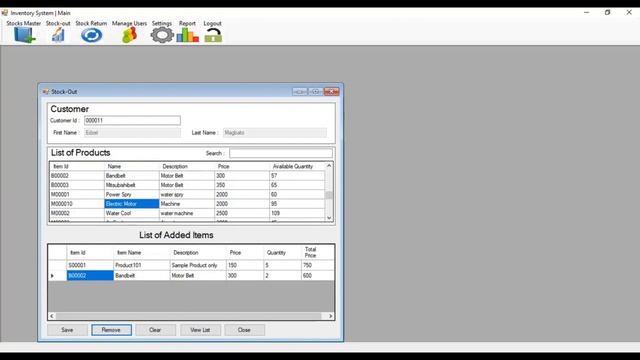This screenshot has width=640, height=360.
Task: Click the highlighted Electric Motor cell
Action: 132,204
